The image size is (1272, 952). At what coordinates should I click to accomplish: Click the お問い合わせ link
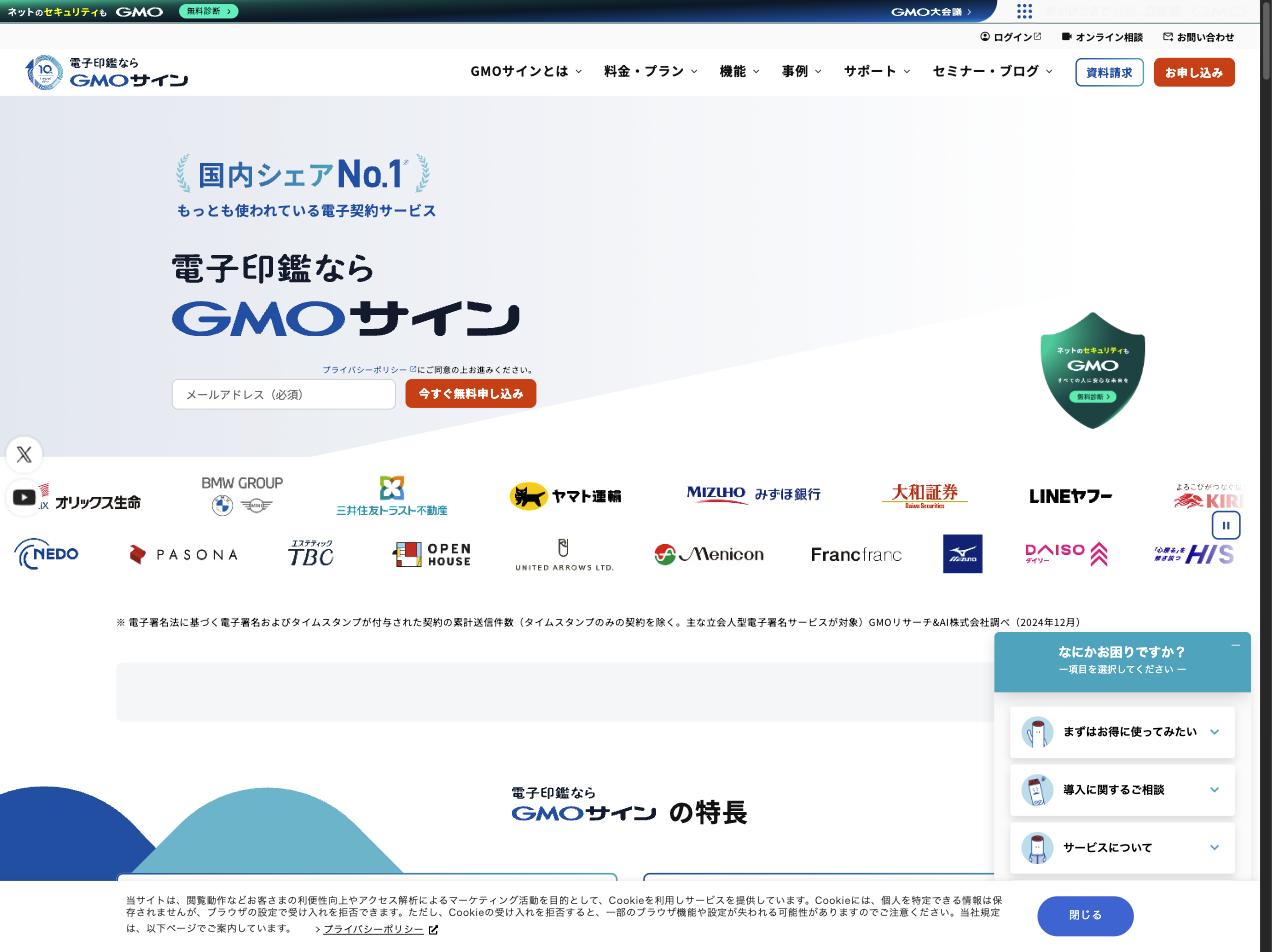pyautogui.click(x=1198, y=37)
